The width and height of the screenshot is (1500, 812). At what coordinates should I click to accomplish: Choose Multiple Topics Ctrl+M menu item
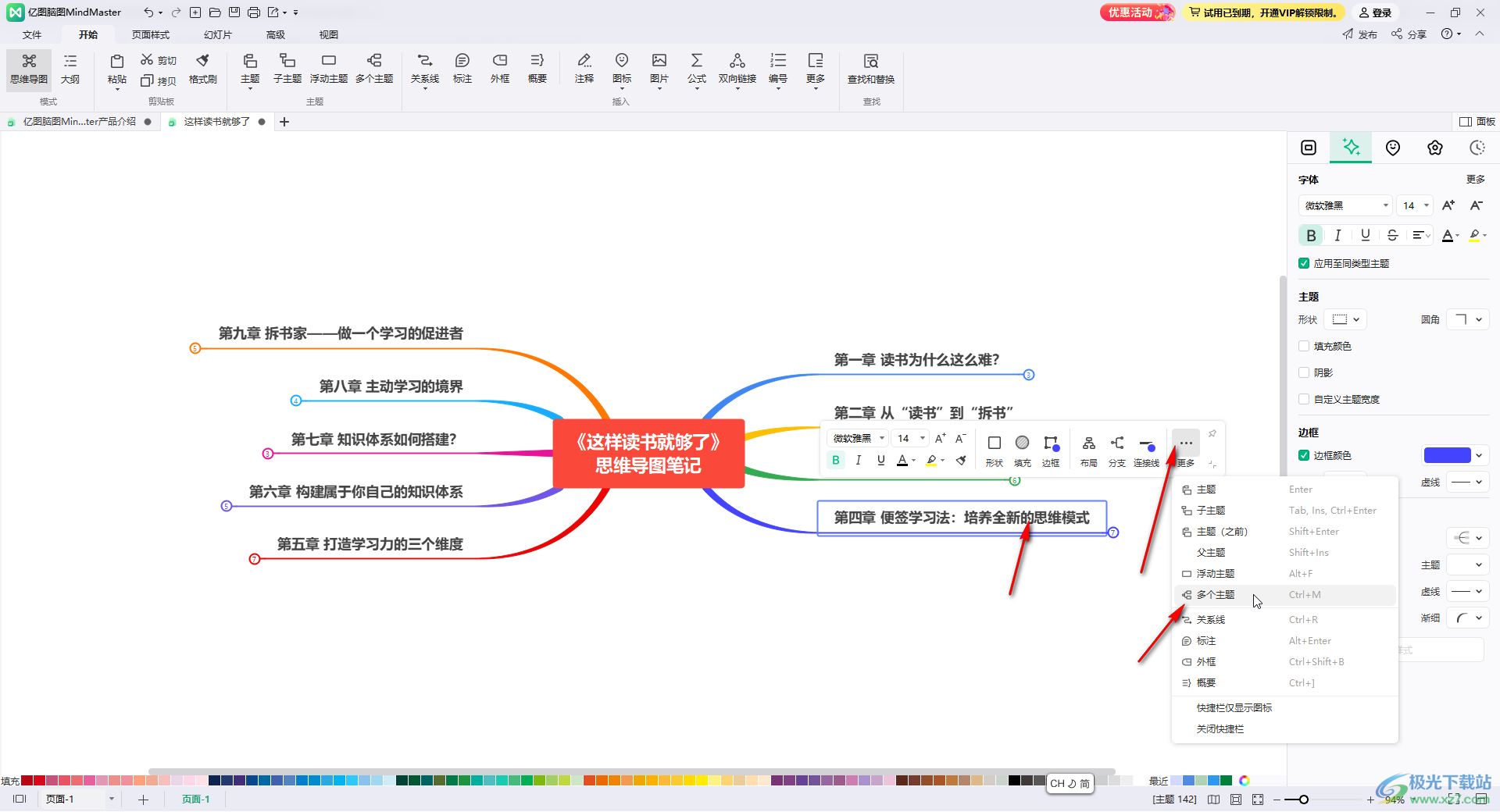(1285, 595)
